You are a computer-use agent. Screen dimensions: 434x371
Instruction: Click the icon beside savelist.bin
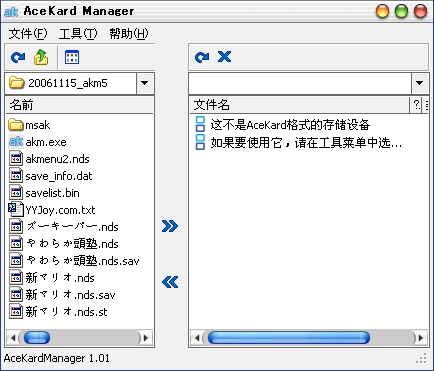tap(16, 193)
